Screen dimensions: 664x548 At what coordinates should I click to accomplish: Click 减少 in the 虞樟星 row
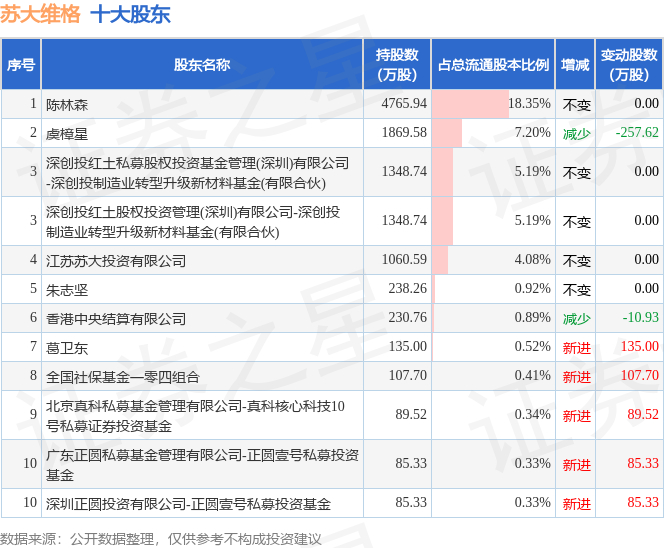pyautogui.click(x=576, y=134)
